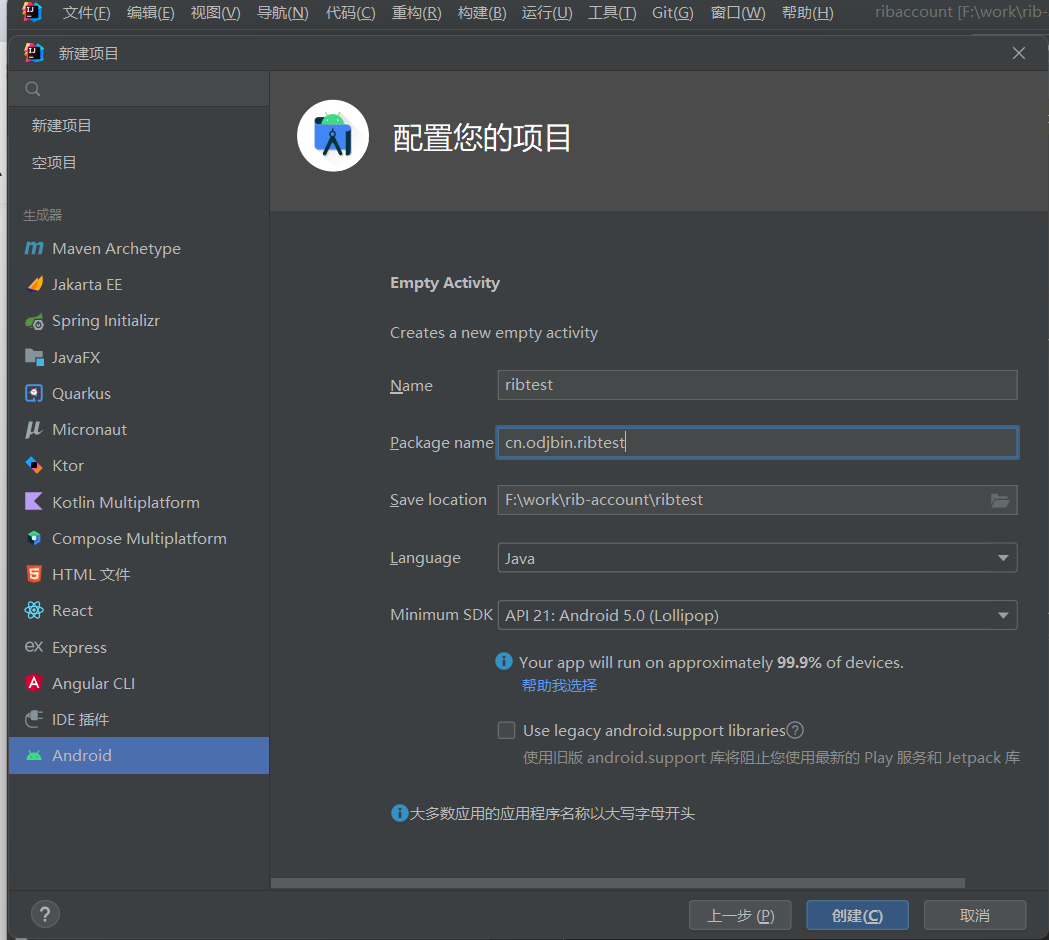The image size is (1049, 940).
Task: Open the Git(G) menu
Action: pos(672,13)
